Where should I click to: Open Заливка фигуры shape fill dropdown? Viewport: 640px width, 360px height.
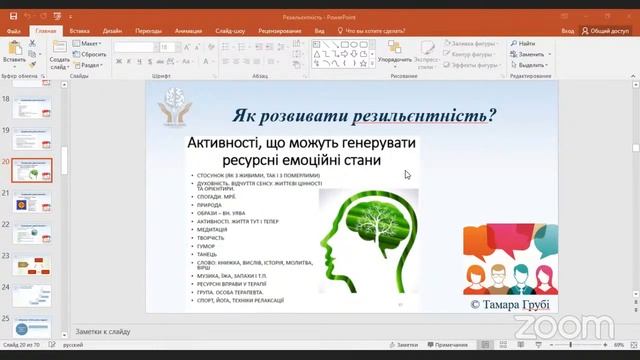pyautogui.click(x=471, y=43)
